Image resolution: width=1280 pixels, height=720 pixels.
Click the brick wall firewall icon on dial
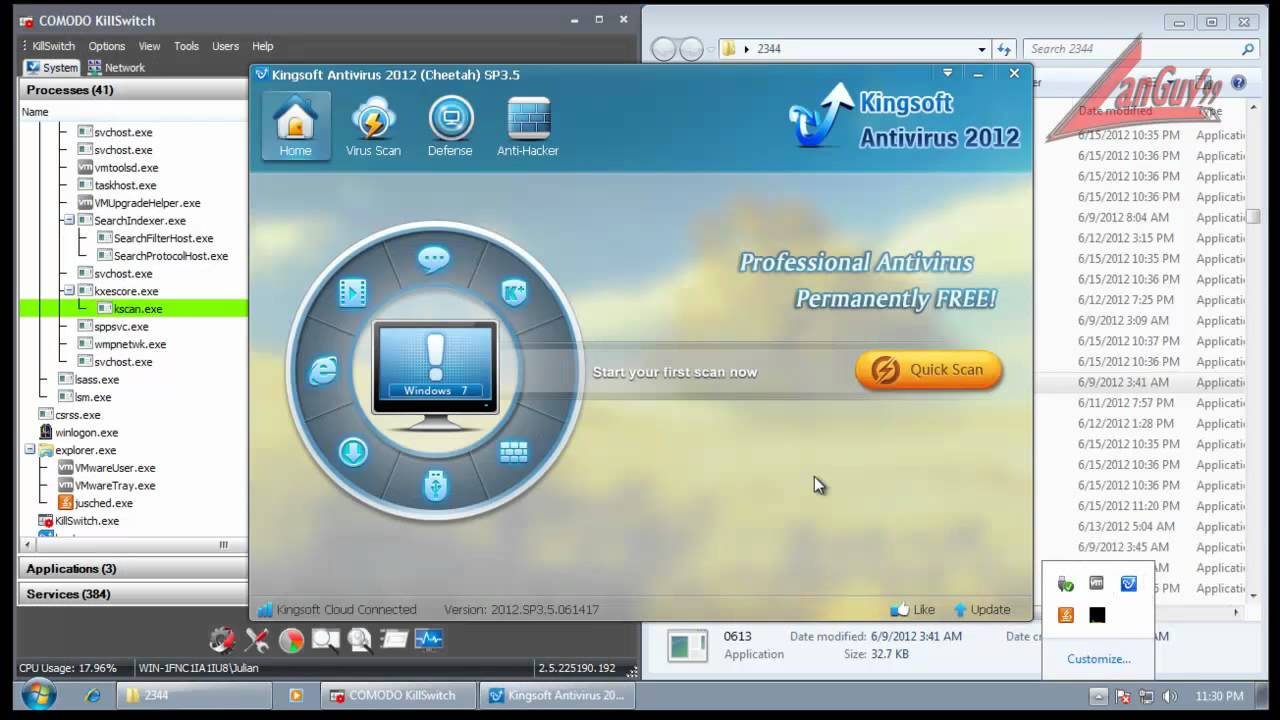[x=514, y=452]
